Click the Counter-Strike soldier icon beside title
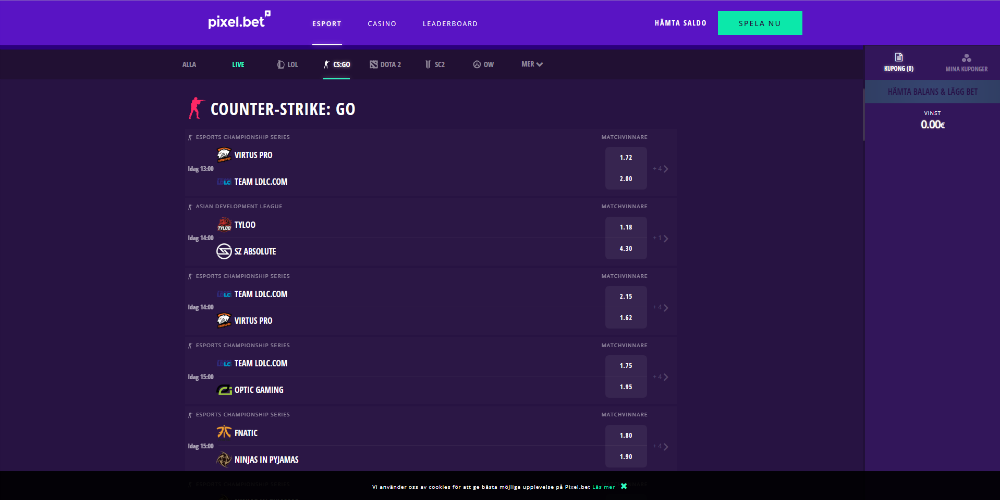Screen dimensions: 1000x500 click(195, 108)
